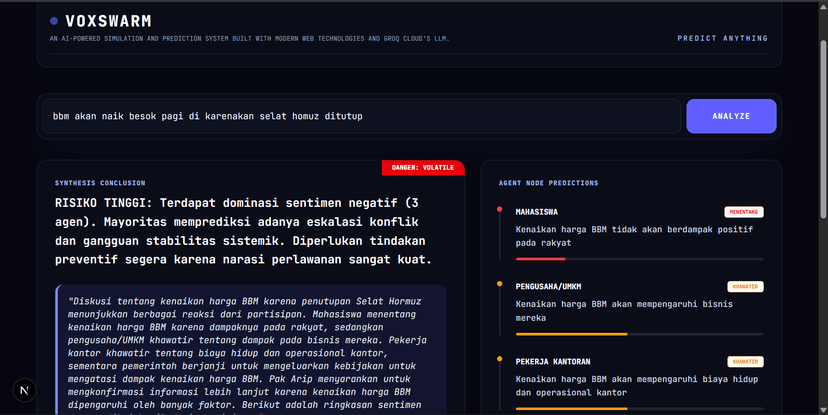Click the page vertical scrollbar thumb
Screen dimensions: 828x415
coord(823,129)
